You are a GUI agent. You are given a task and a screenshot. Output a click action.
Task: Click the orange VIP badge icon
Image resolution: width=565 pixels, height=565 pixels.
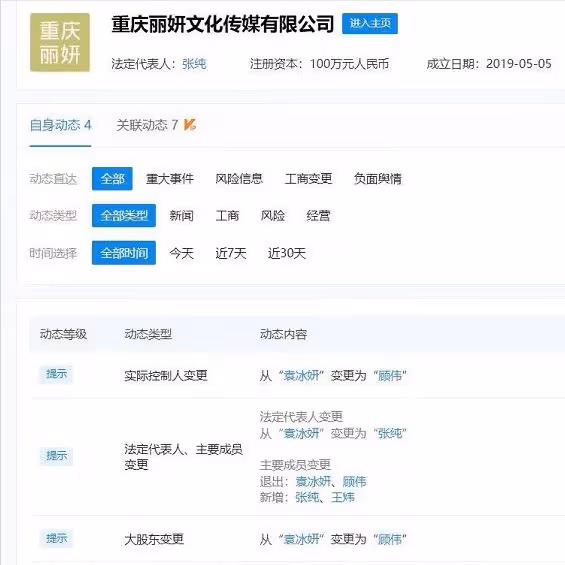[x=190, y=125]
